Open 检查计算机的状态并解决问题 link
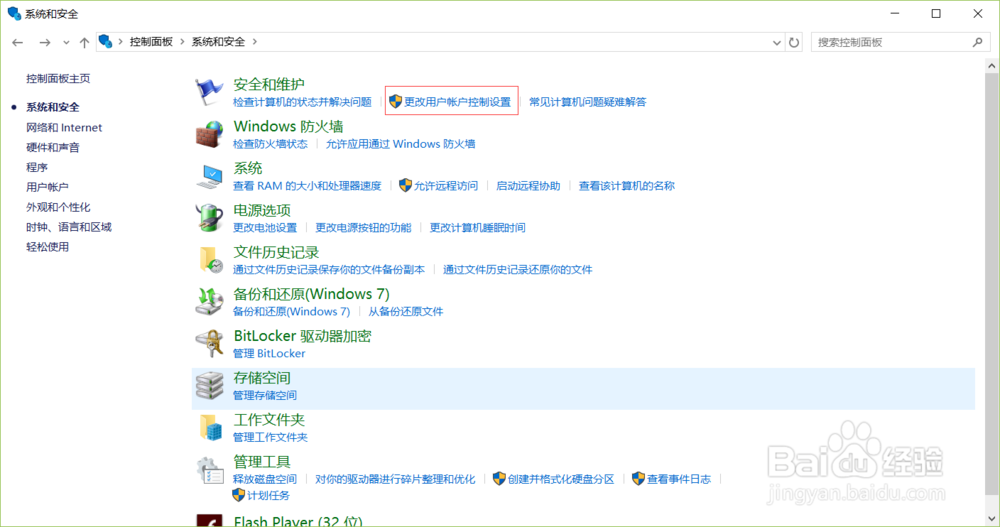 click(302, 102)
